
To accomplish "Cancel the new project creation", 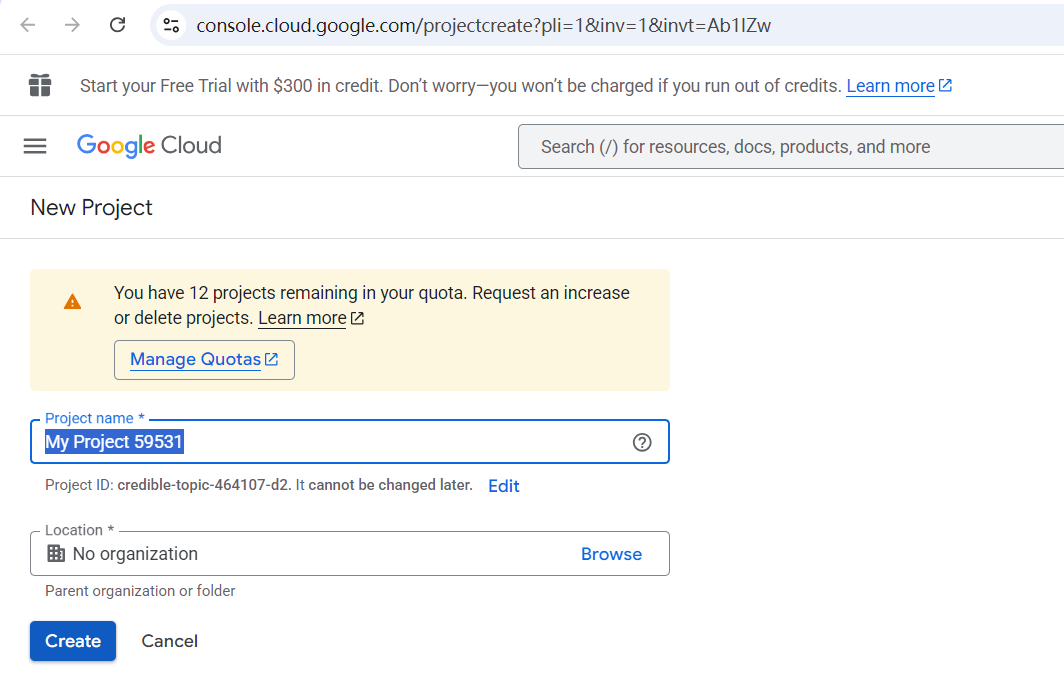I will coord(169,641).
